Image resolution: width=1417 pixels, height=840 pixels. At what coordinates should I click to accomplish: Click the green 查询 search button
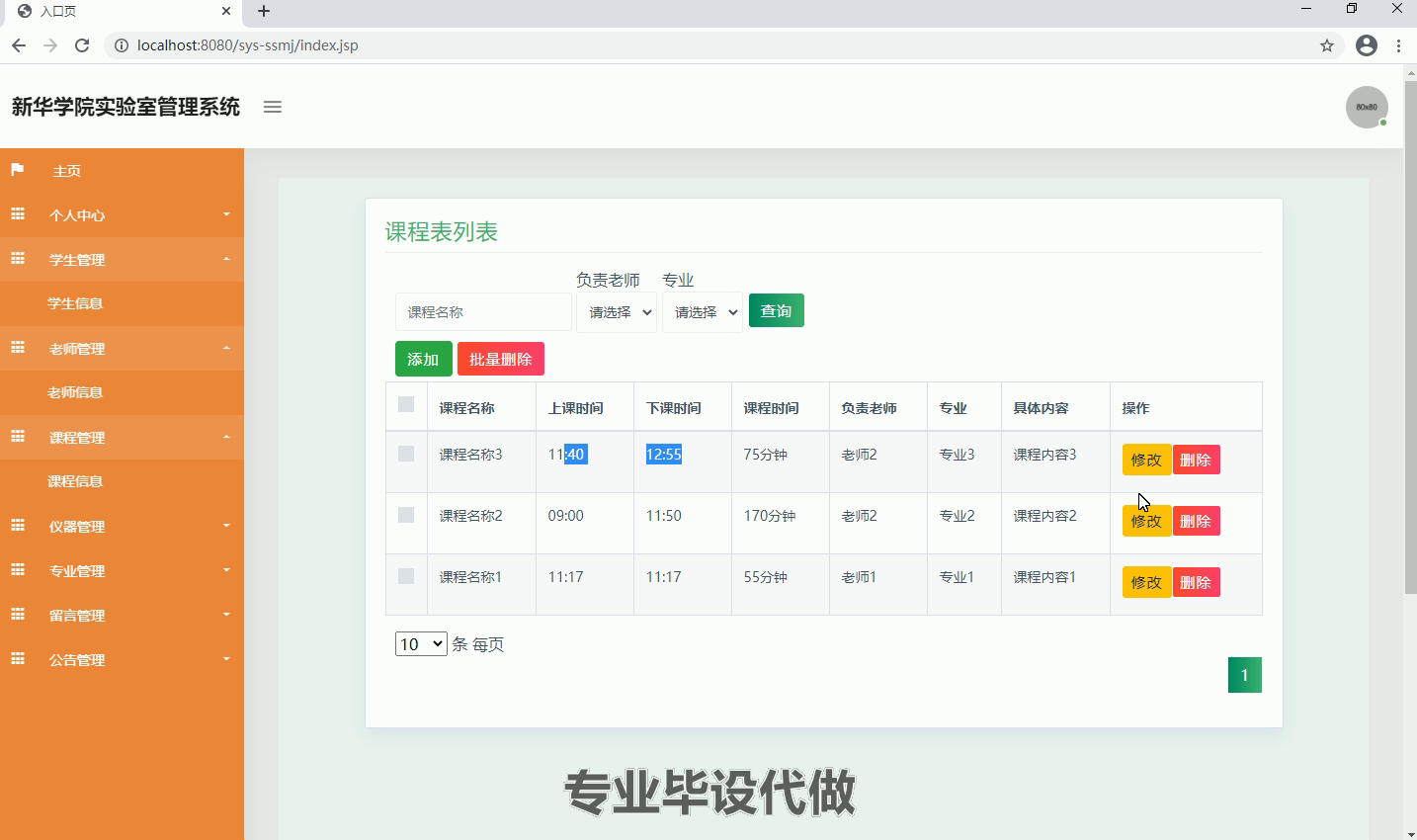pos(777,310)
